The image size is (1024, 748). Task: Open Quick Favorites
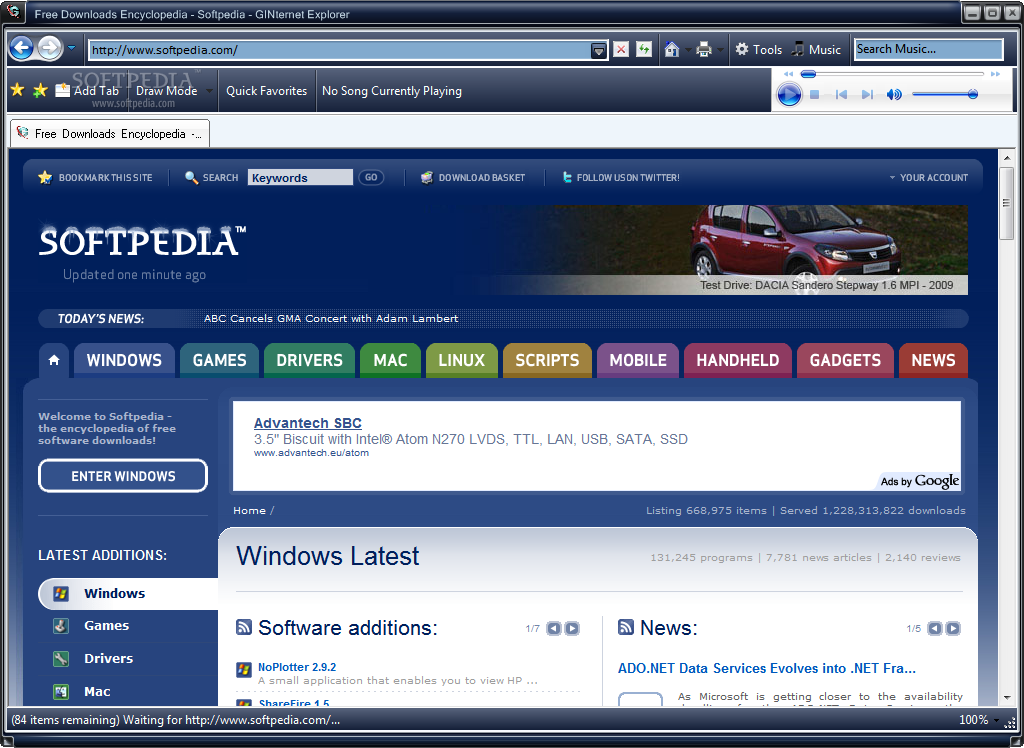(266, 91)
